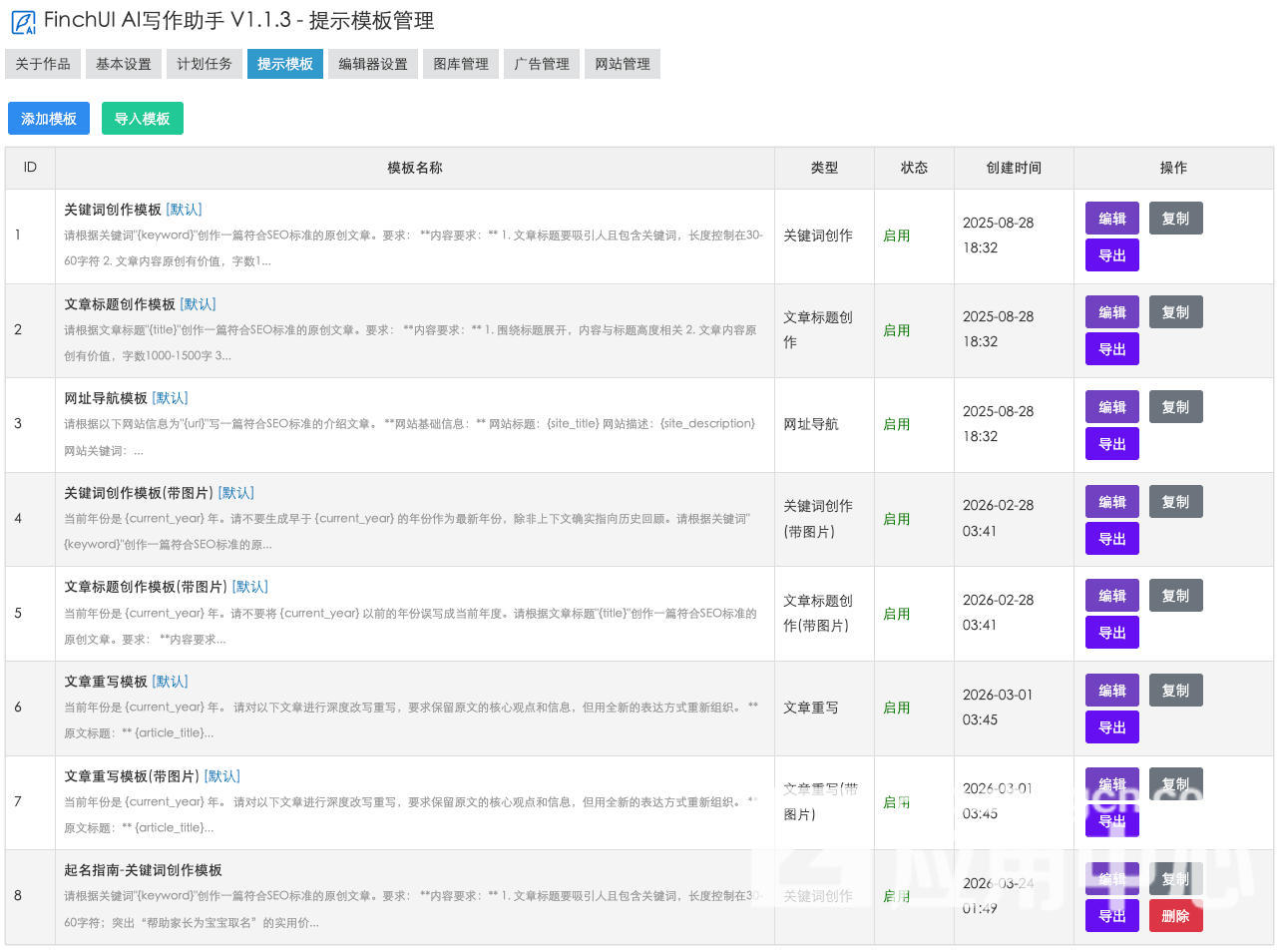The width and height of the screenshot is (1278, 952).
Task: Delete the 起名指南-关键词创作模板
Action: pos(1175,916)
